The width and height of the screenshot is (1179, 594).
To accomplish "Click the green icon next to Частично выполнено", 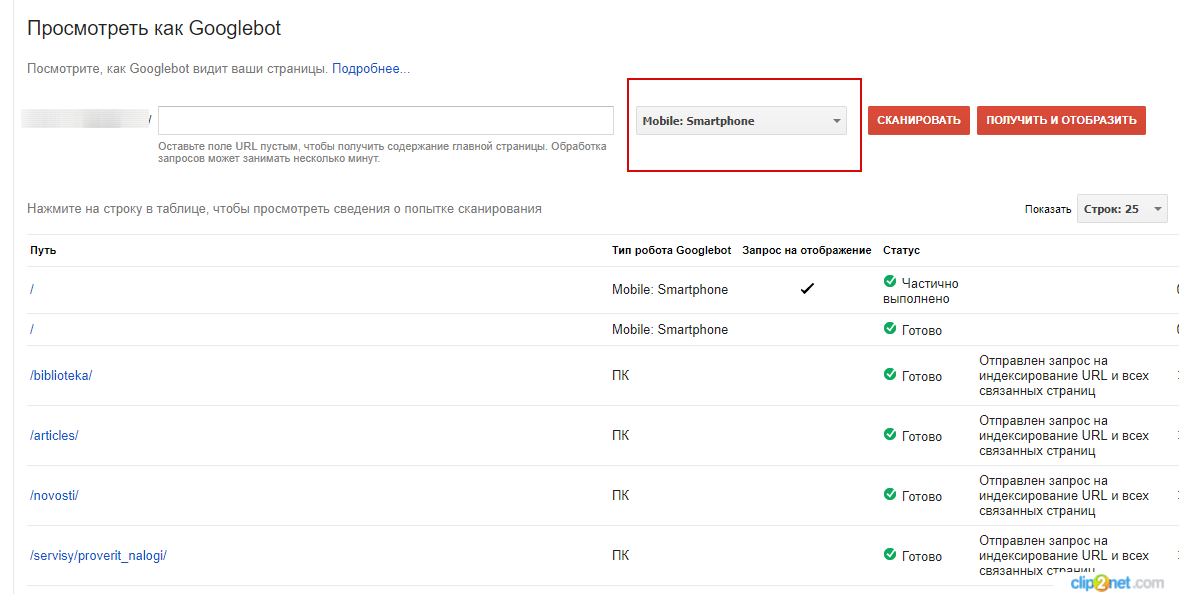I will tap(890, 283).
